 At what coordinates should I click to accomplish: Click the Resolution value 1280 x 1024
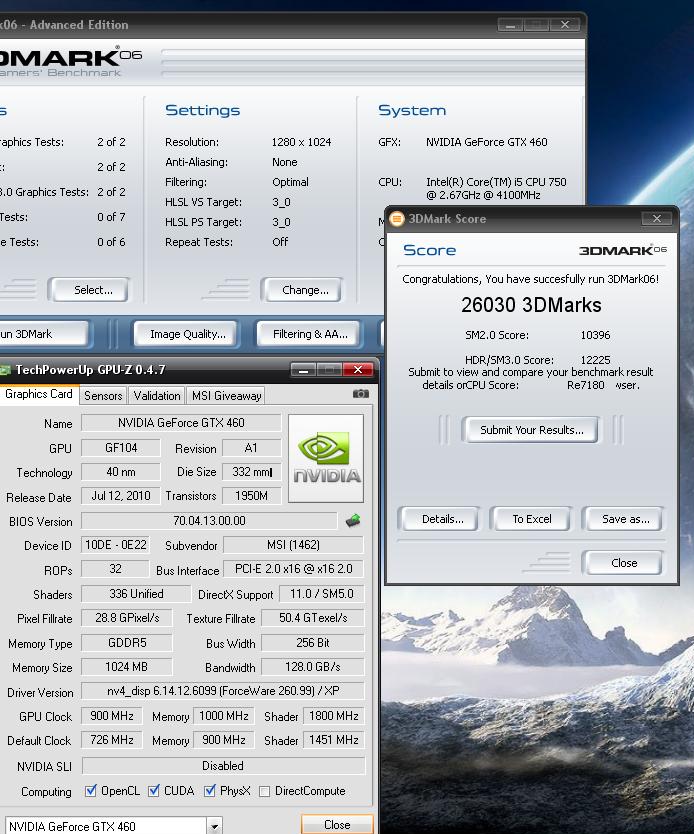pos(301,142)
